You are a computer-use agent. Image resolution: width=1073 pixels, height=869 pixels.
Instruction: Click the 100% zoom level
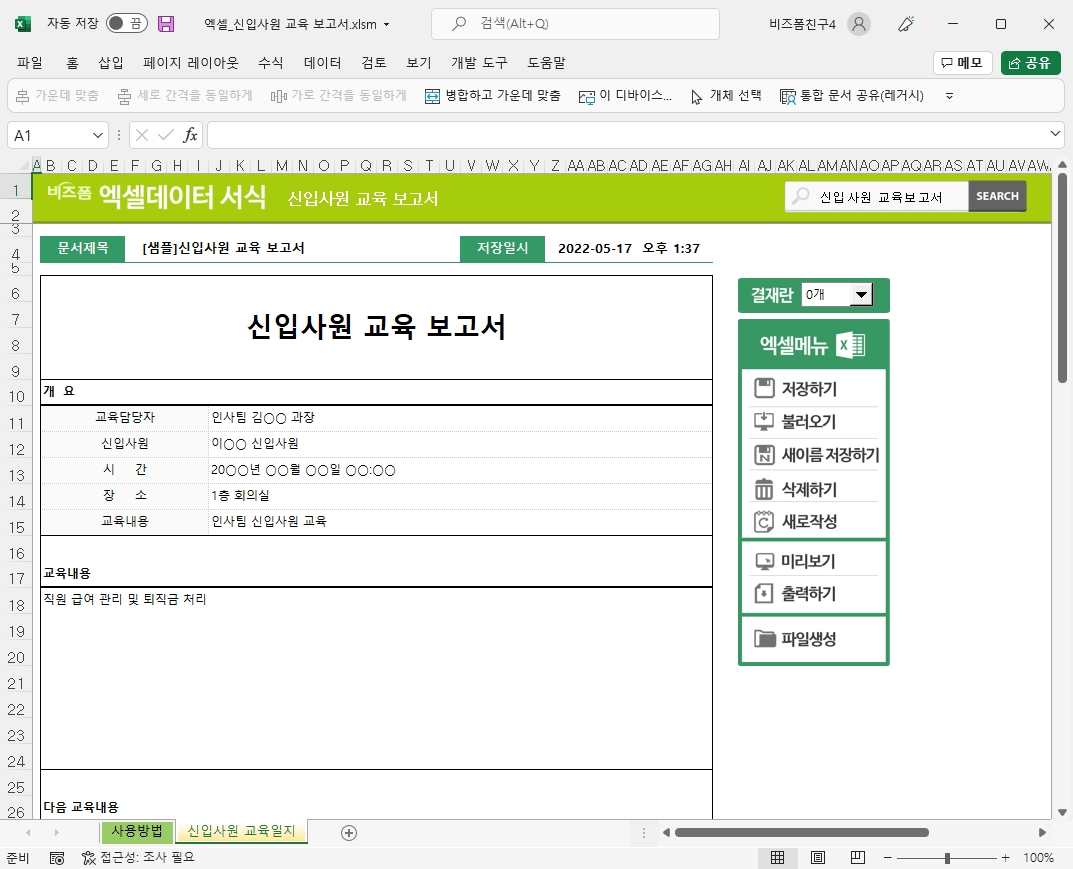(x=1038, y=857)
